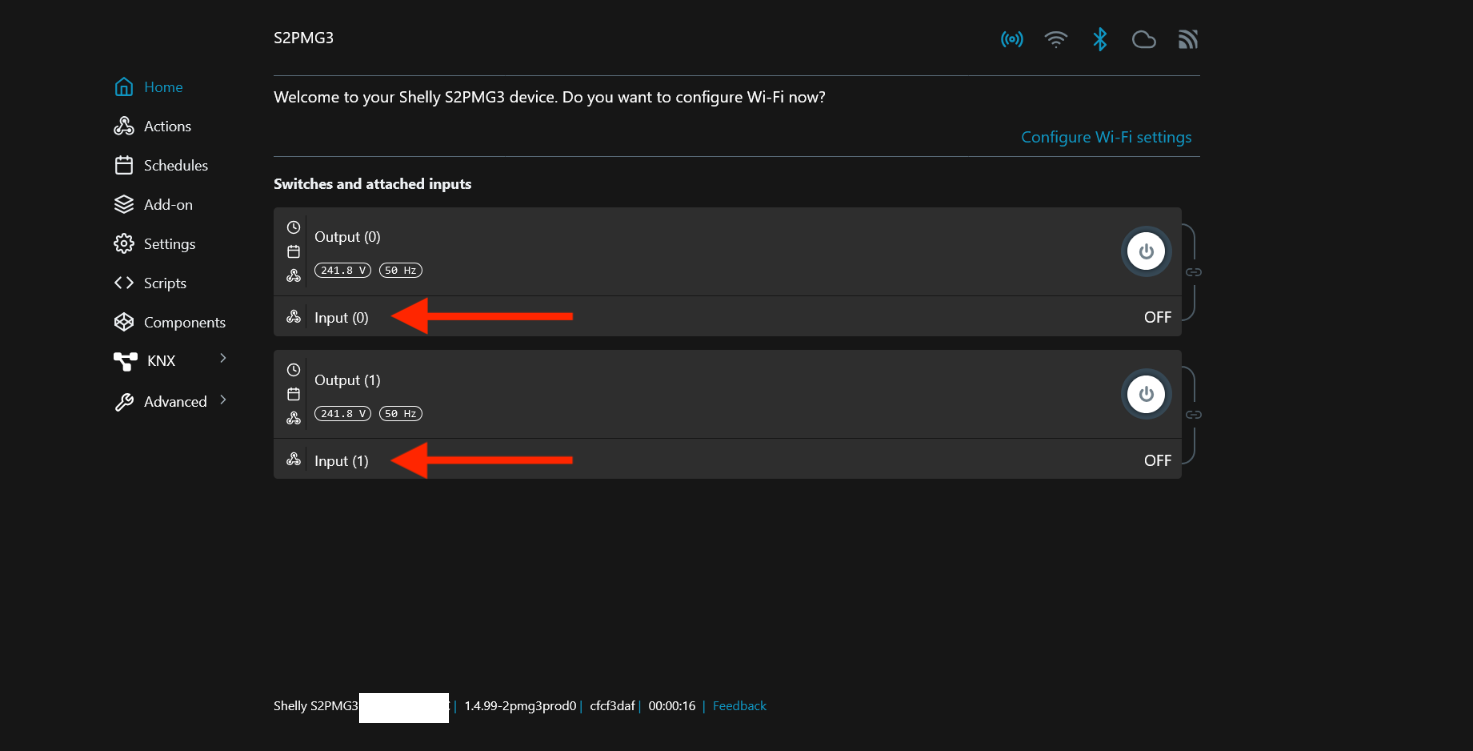Viewport: 1473px width, 751px height.
Task: Open the Feedback link in footer
Action: click(x=739, y=706)
